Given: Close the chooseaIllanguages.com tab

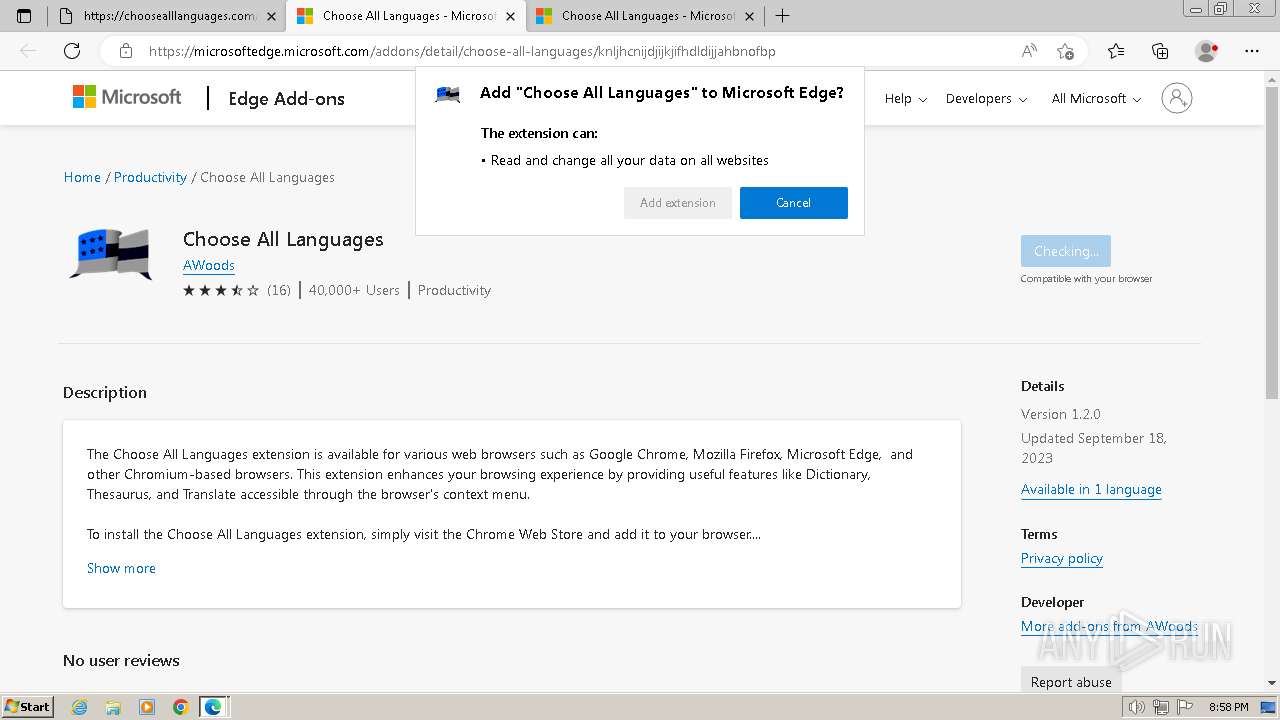Looking at the screenshot, I should [x=272, y=16].
